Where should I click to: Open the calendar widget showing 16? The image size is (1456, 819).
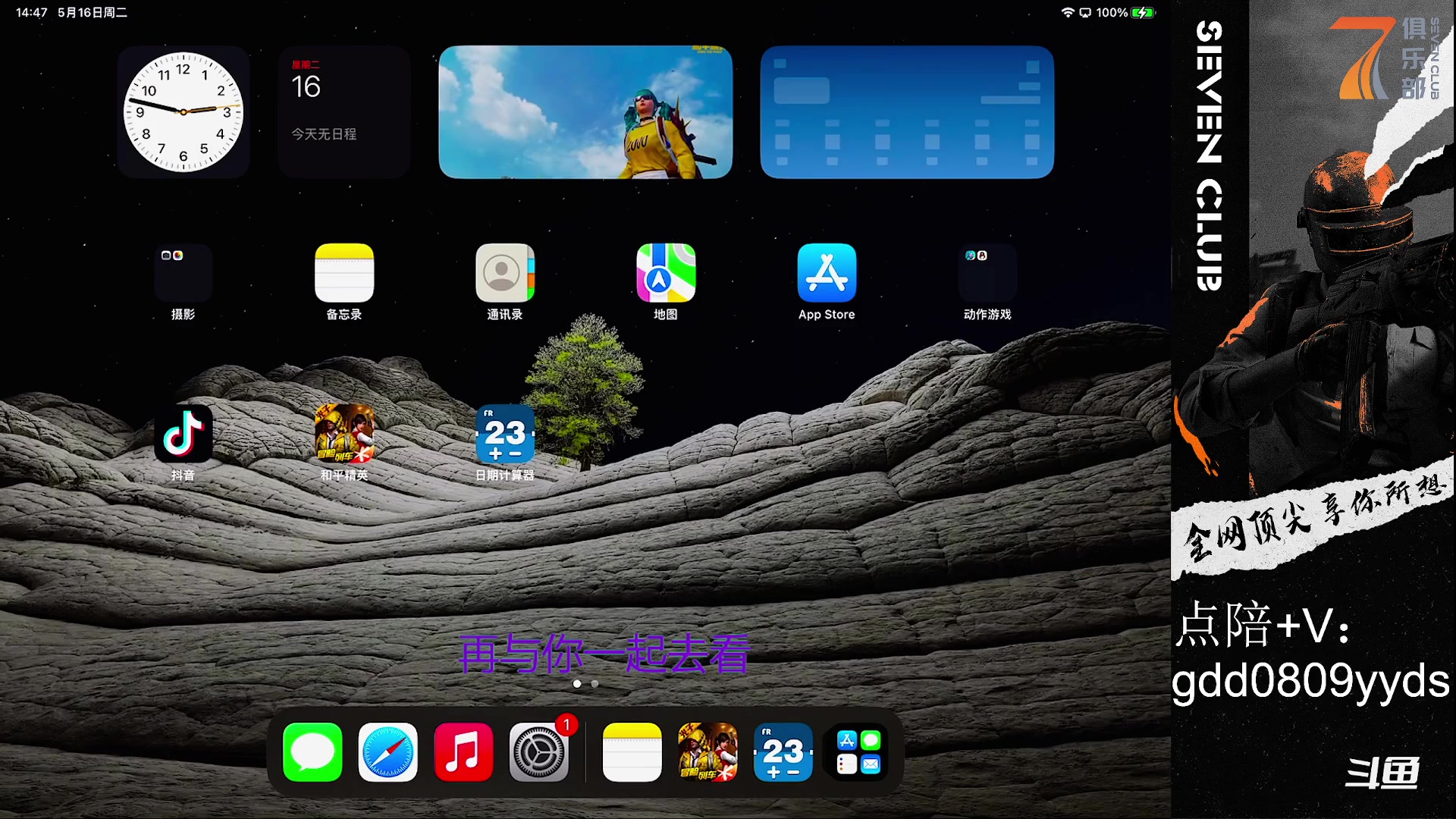(x=344, y=112)
